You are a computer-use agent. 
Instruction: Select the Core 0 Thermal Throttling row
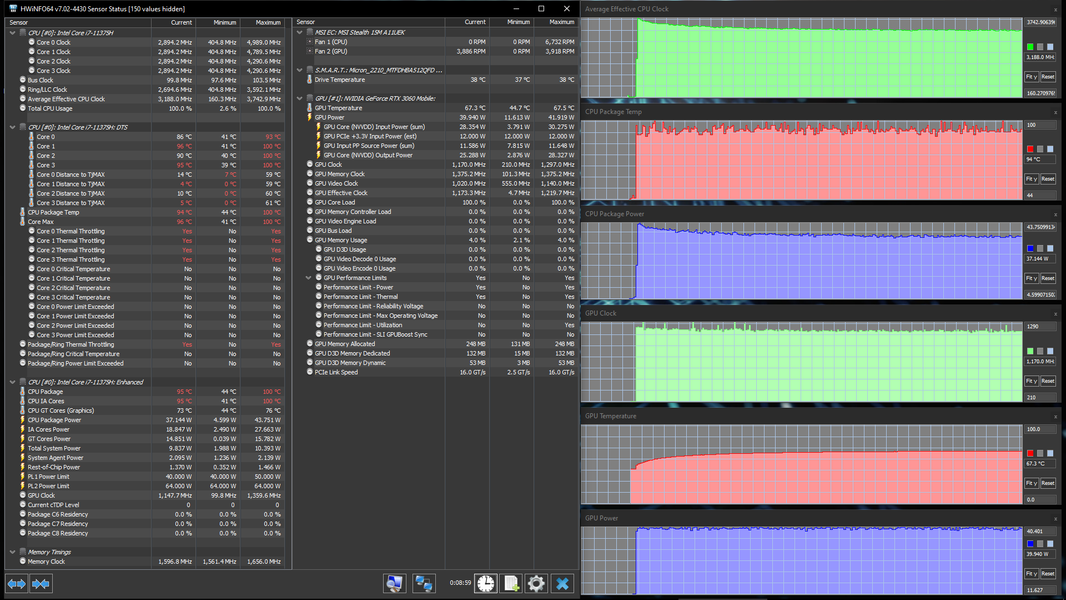pos(145,232)
